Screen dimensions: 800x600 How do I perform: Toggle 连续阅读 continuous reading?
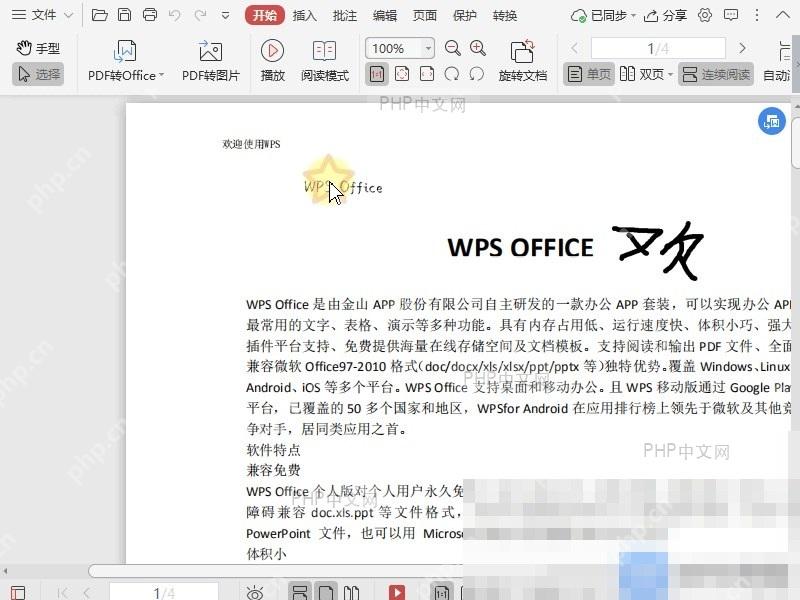(x=716, y=74)
